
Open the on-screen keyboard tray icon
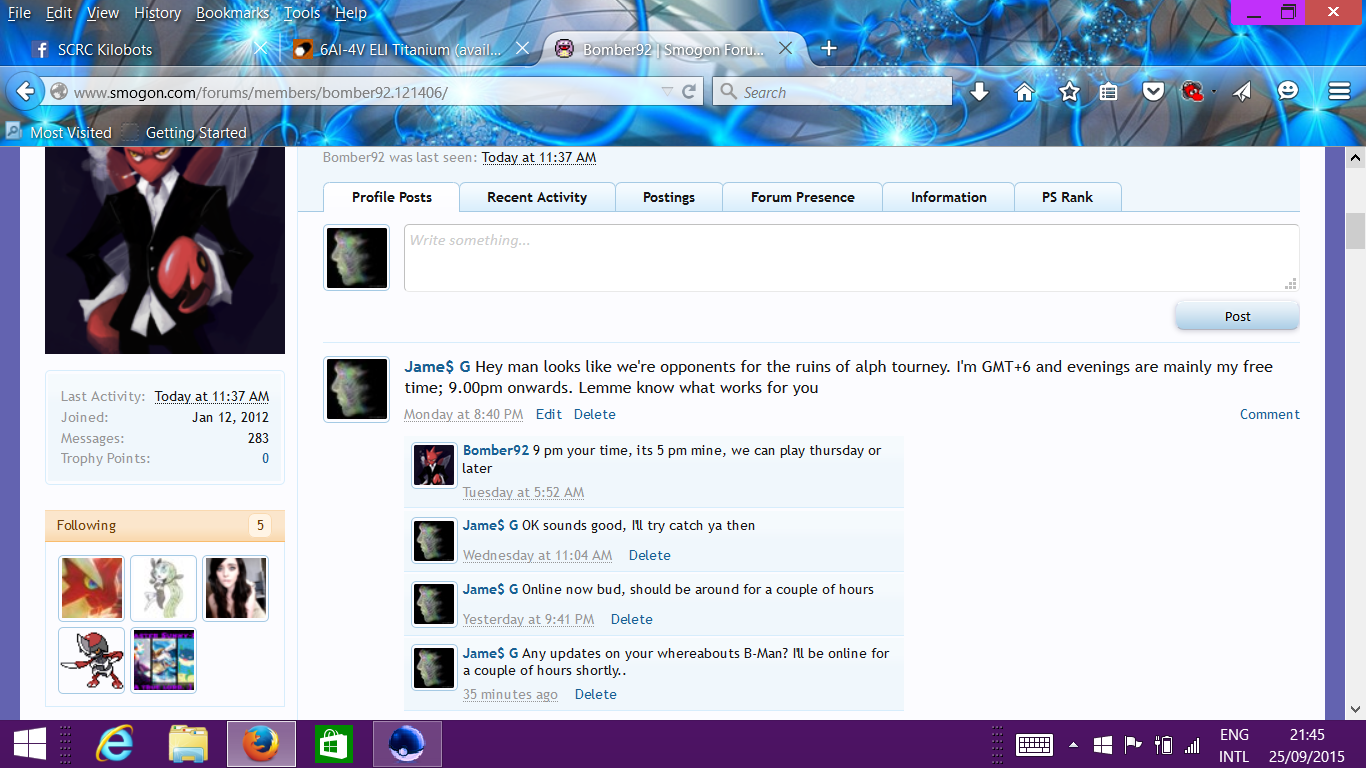(1034, 745)
